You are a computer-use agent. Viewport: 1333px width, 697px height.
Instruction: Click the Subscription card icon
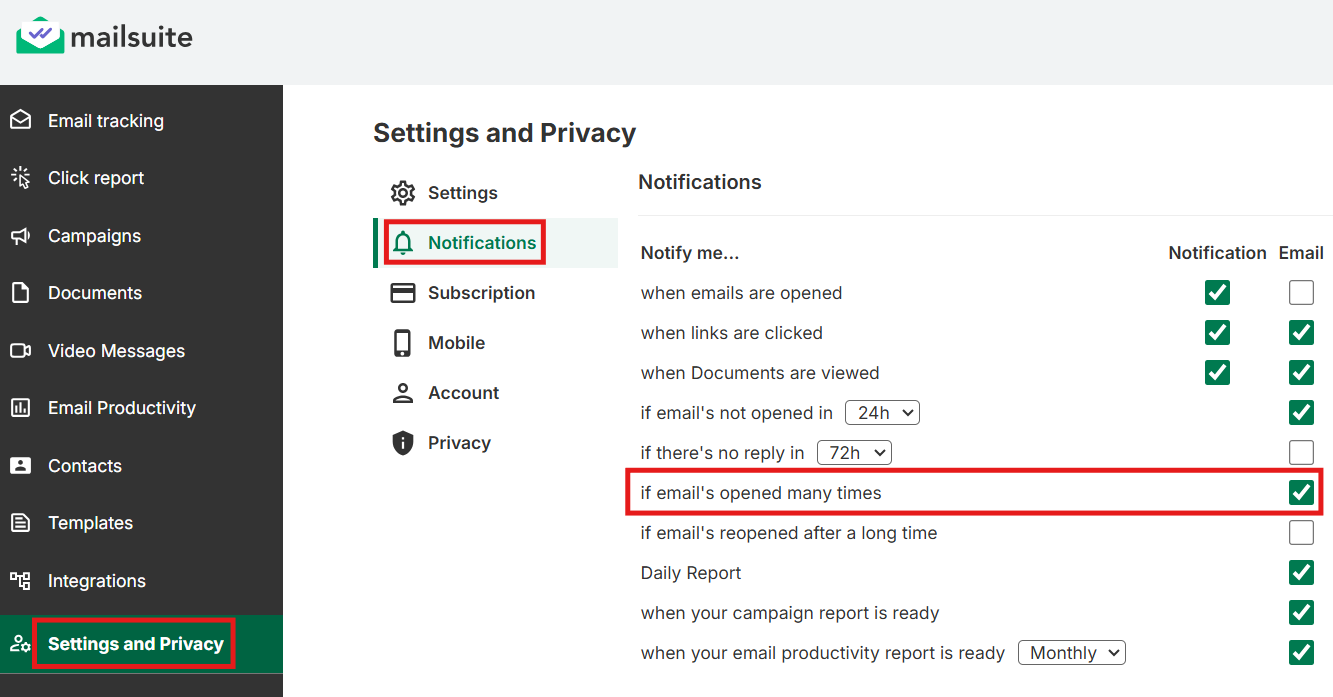(x=403, y=293)
